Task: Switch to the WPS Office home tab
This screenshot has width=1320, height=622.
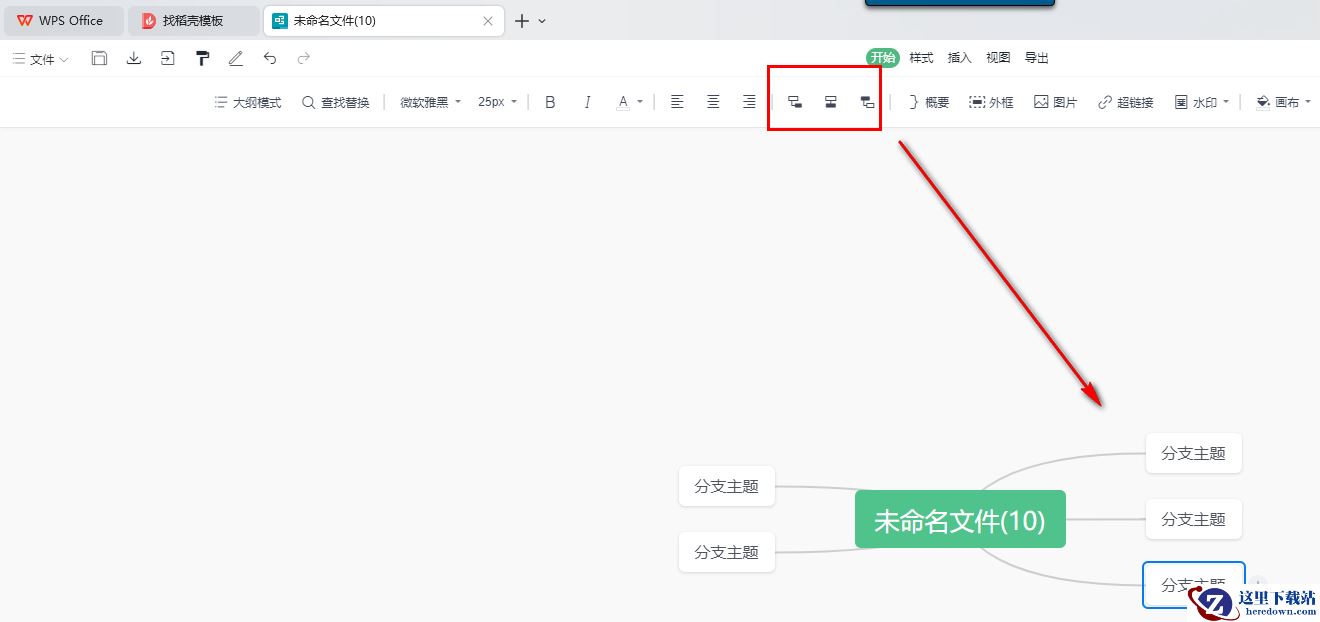Action: 63,20
